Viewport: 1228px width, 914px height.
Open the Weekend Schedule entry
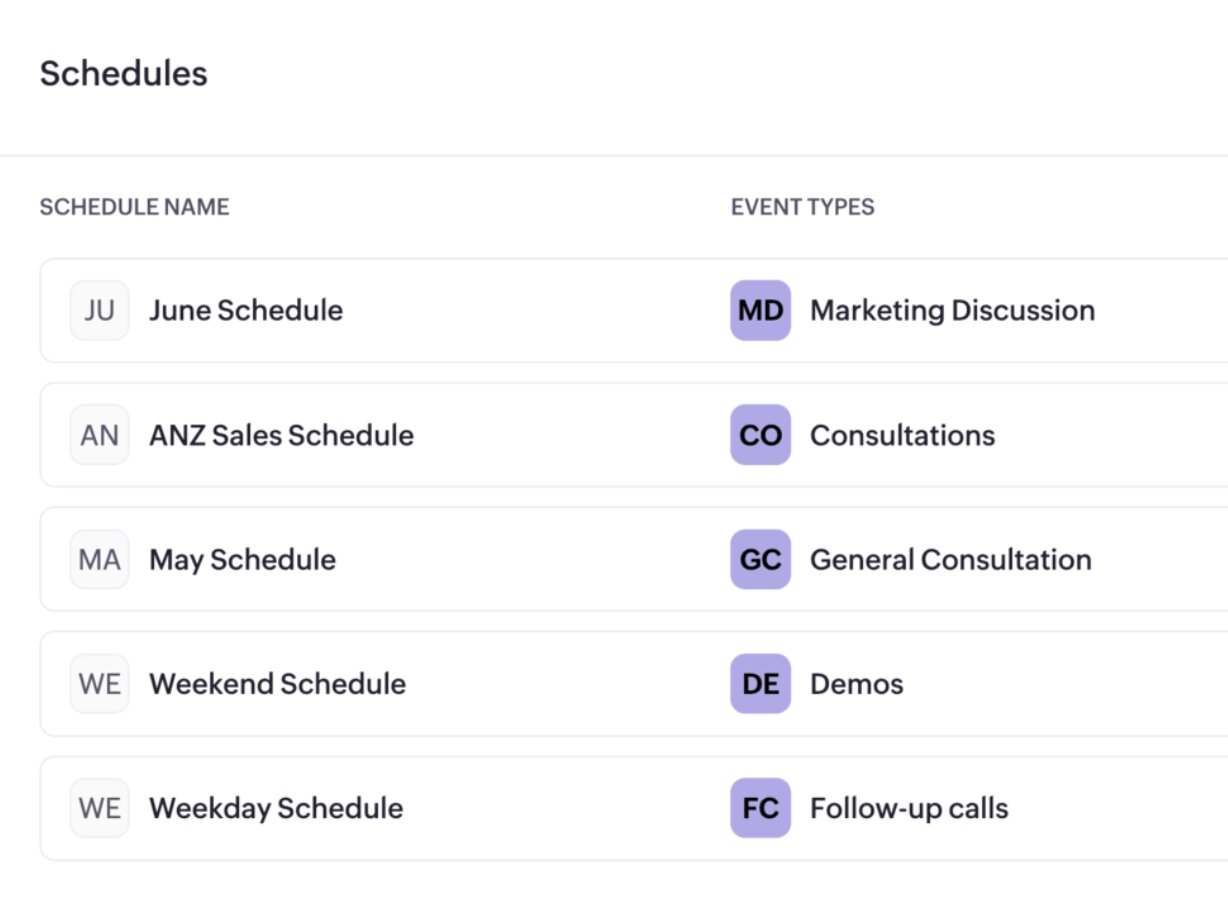coord(277,684)
